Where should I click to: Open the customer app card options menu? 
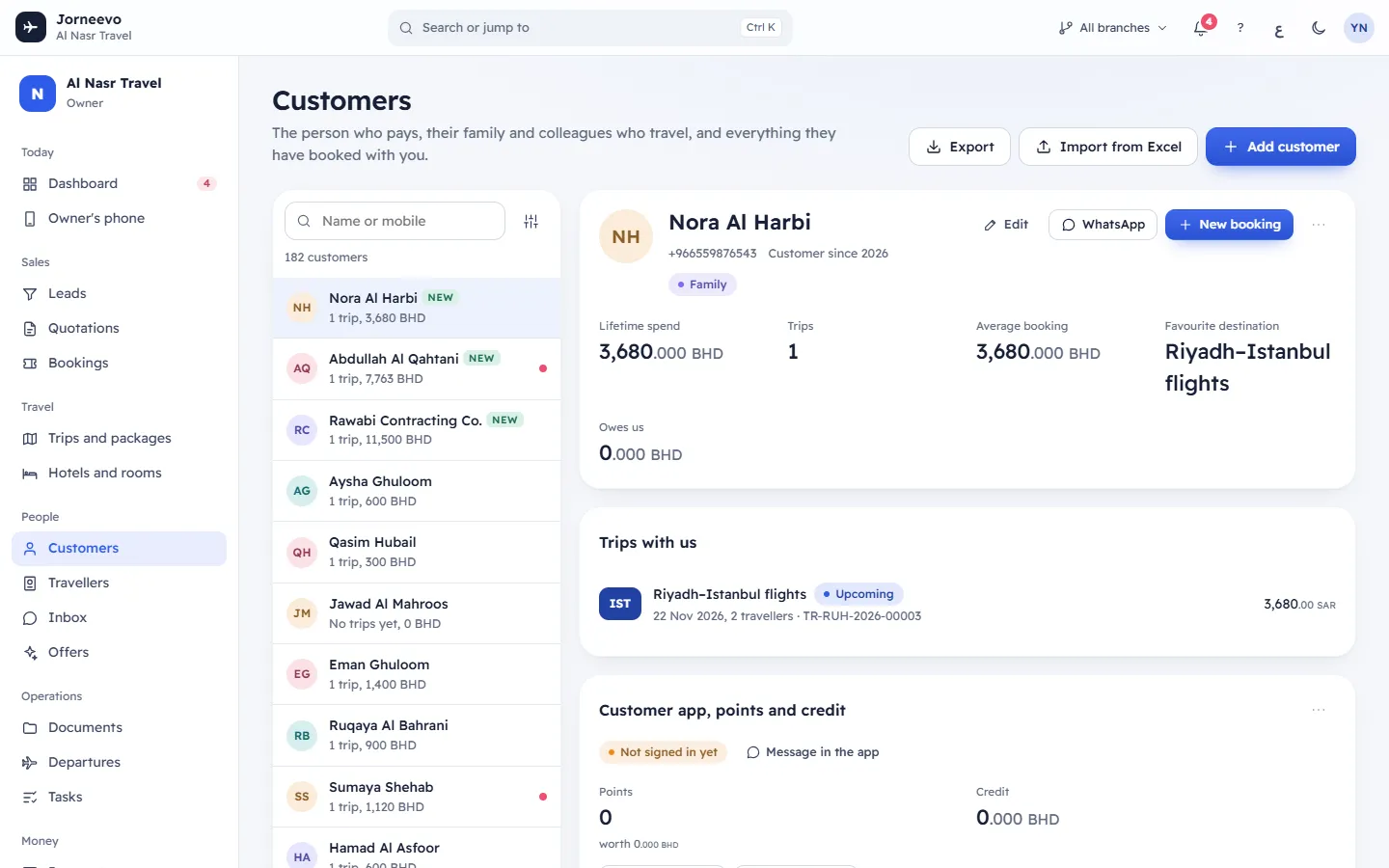(x=1319, y=710)
